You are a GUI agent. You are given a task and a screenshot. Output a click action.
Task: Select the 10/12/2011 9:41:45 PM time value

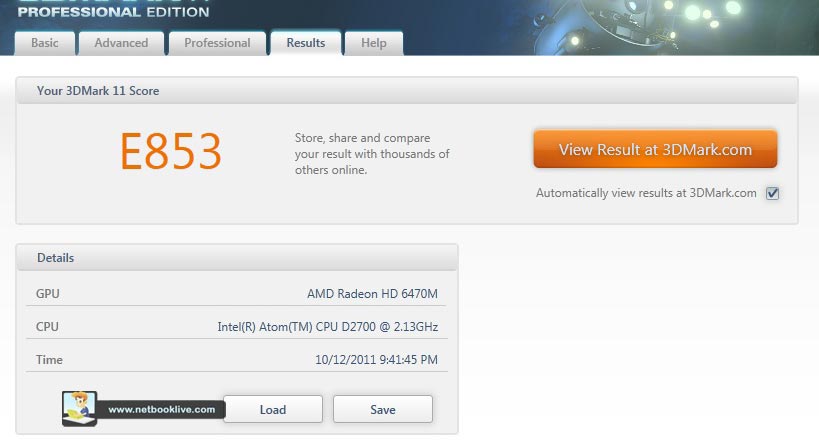[376, 360]
